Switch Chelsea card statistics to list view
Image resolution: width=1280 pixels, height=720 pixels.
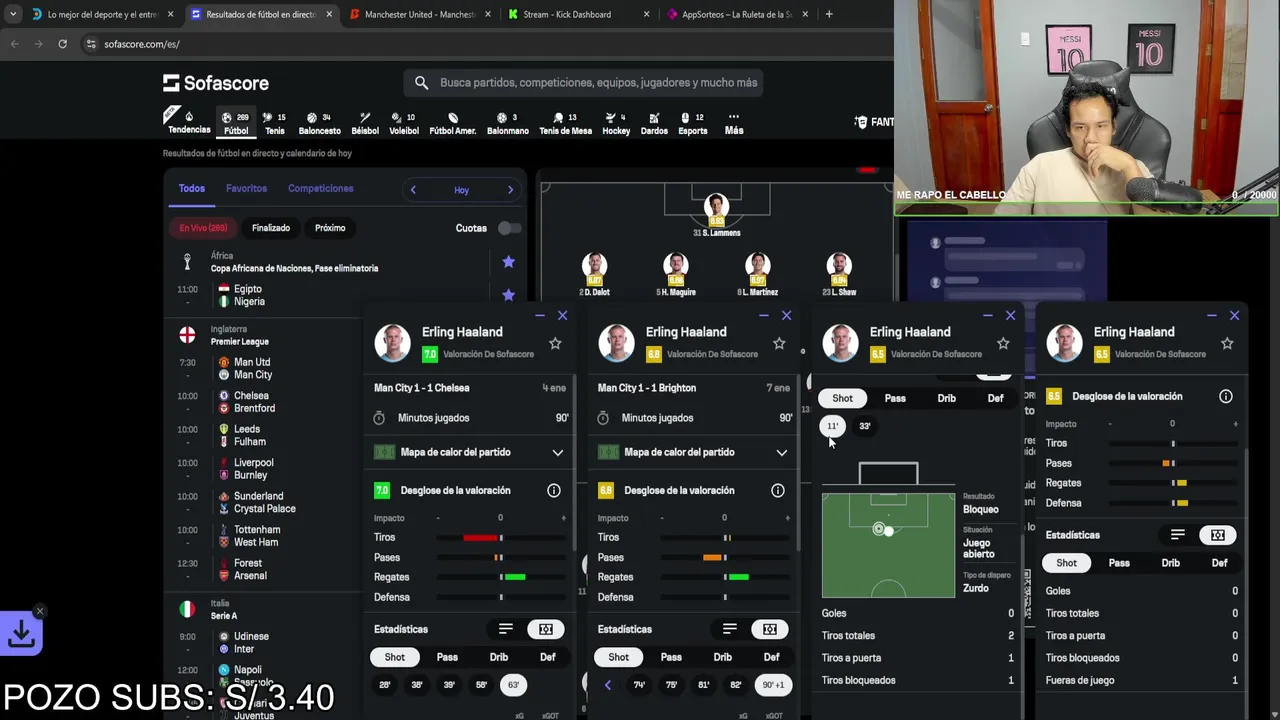pyautogui.click(x=505, y=629)
